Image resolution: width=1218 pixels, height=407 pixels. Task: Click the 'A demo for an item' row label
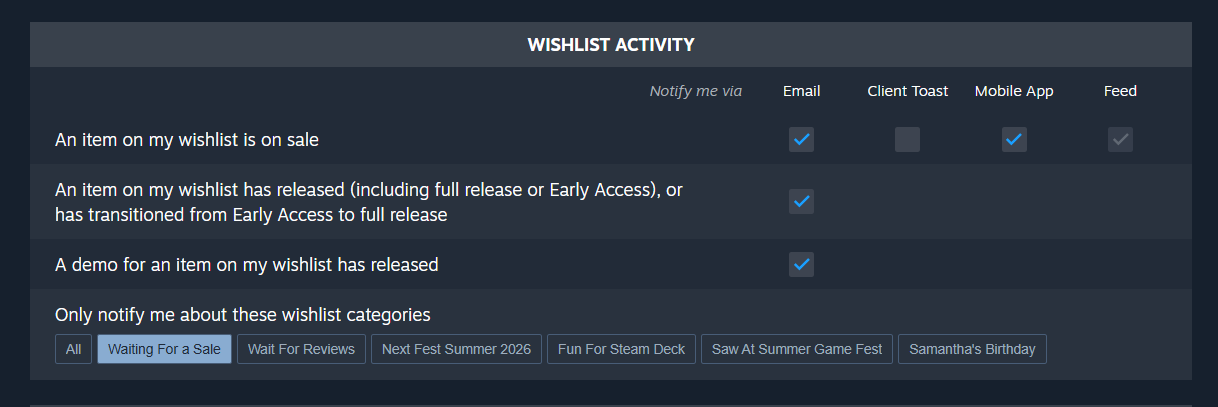247,265
